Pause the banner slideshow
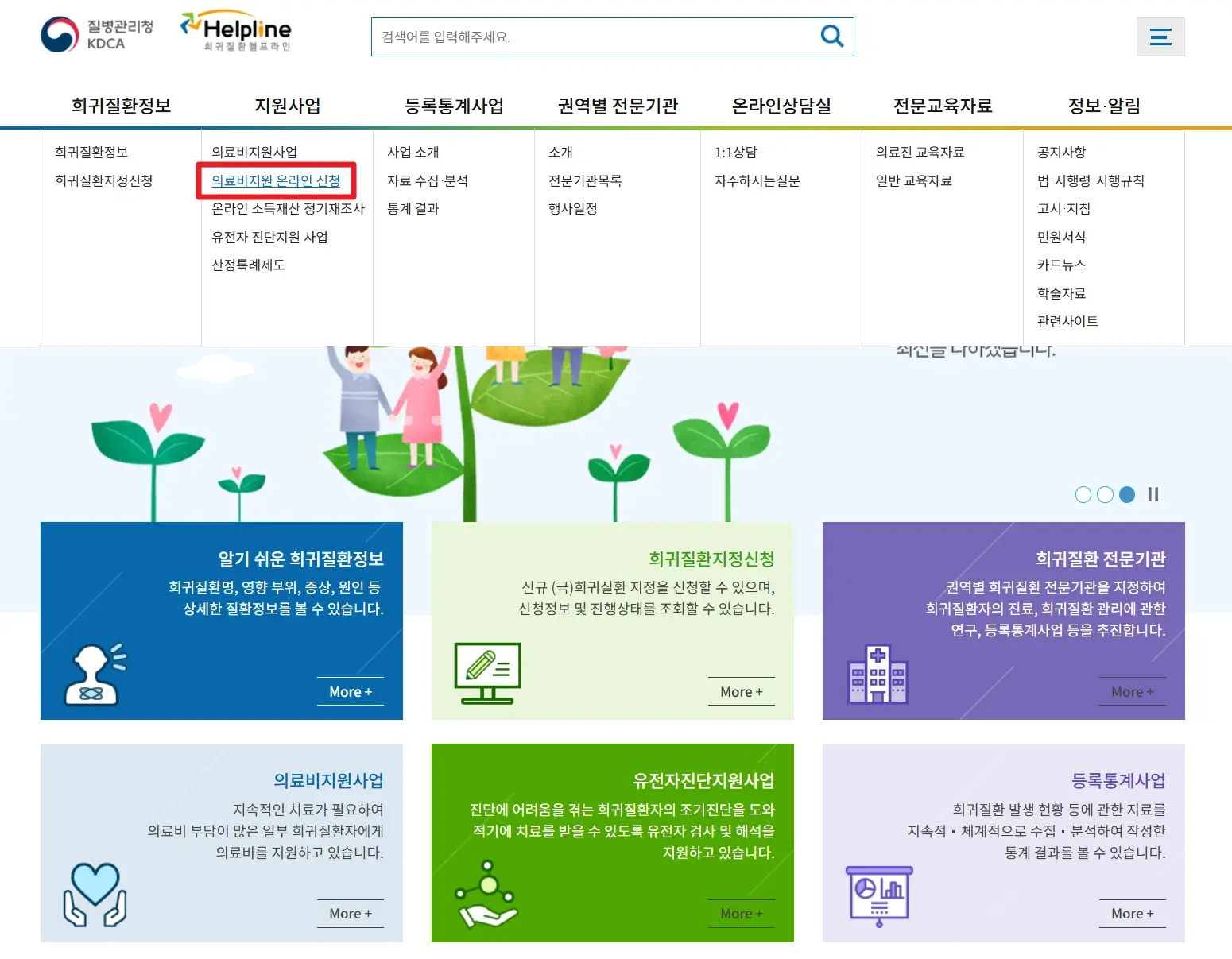This screenshot has width=1232, height=959. click(1153, 494)
